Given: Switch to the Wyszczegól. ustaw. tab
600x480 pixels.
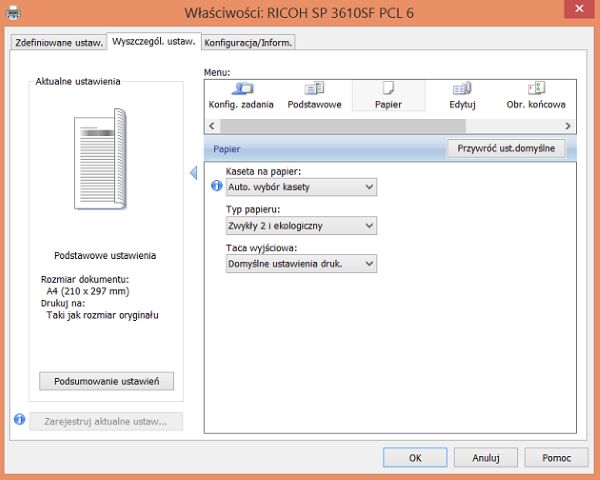Looking at the screenshot, I should point(154,41).
